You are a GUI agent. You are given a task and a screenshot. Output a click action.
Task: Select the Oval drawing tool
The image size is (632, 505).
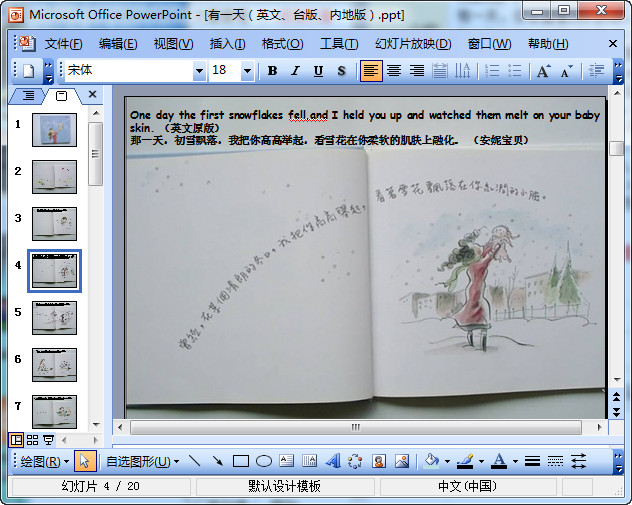[x=264, y=461]
